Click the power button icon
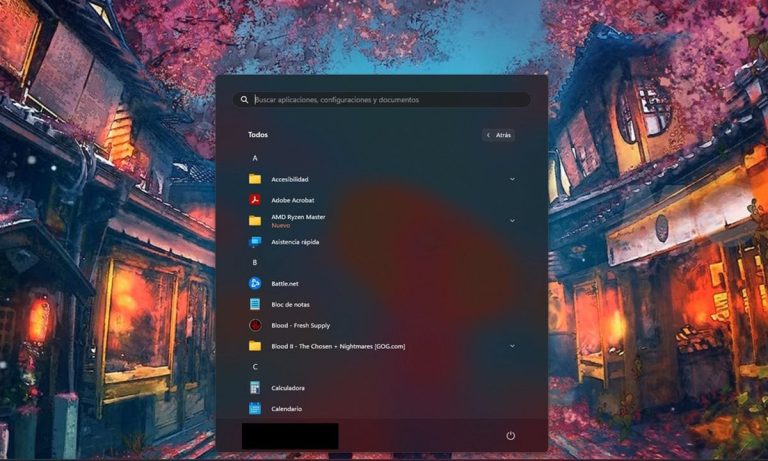This screenshot has height=461, width=768. (x=511, y=436)
